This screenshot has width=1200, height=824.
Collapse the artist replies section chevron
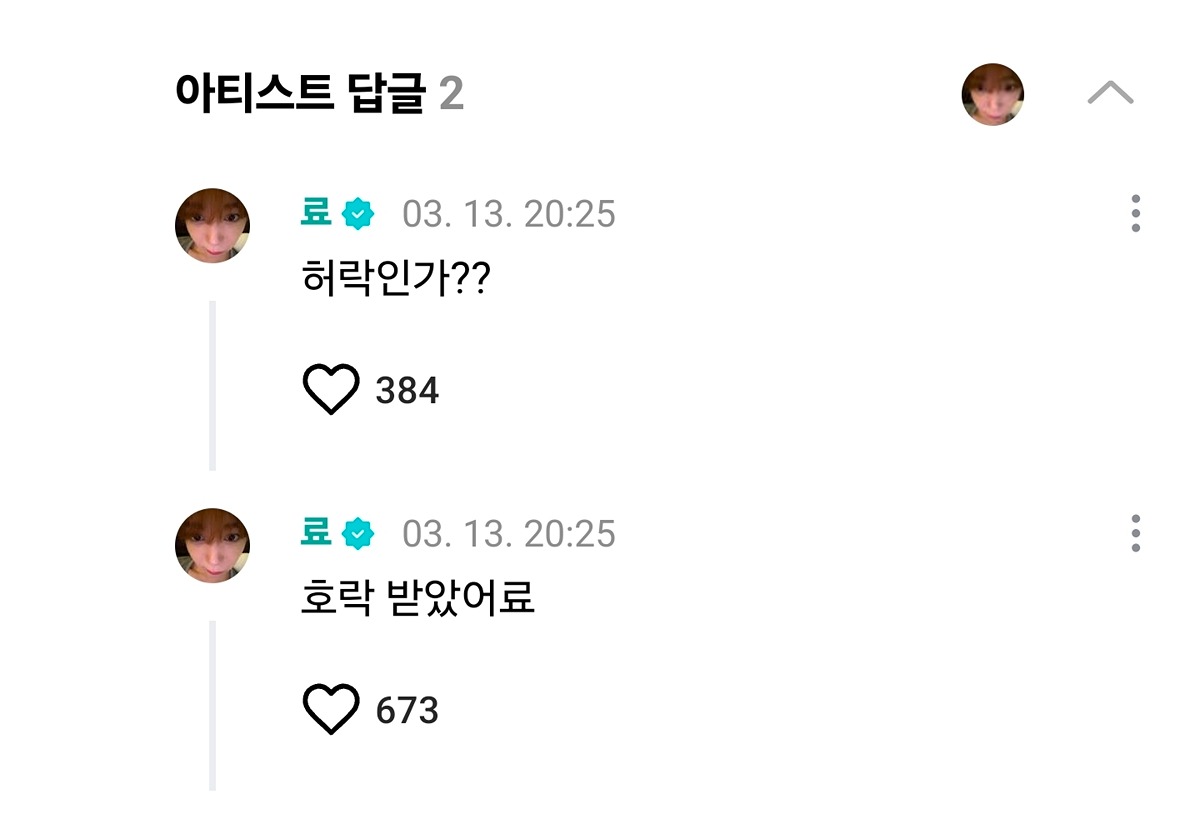pyautogui.click(x=1110, y=94)
